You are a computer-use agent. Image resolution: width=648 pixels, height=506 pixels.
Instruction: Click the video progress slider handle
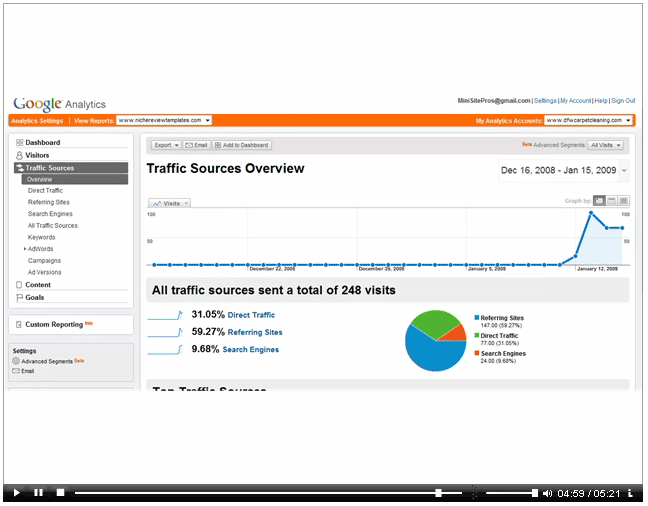pos(438,493)
